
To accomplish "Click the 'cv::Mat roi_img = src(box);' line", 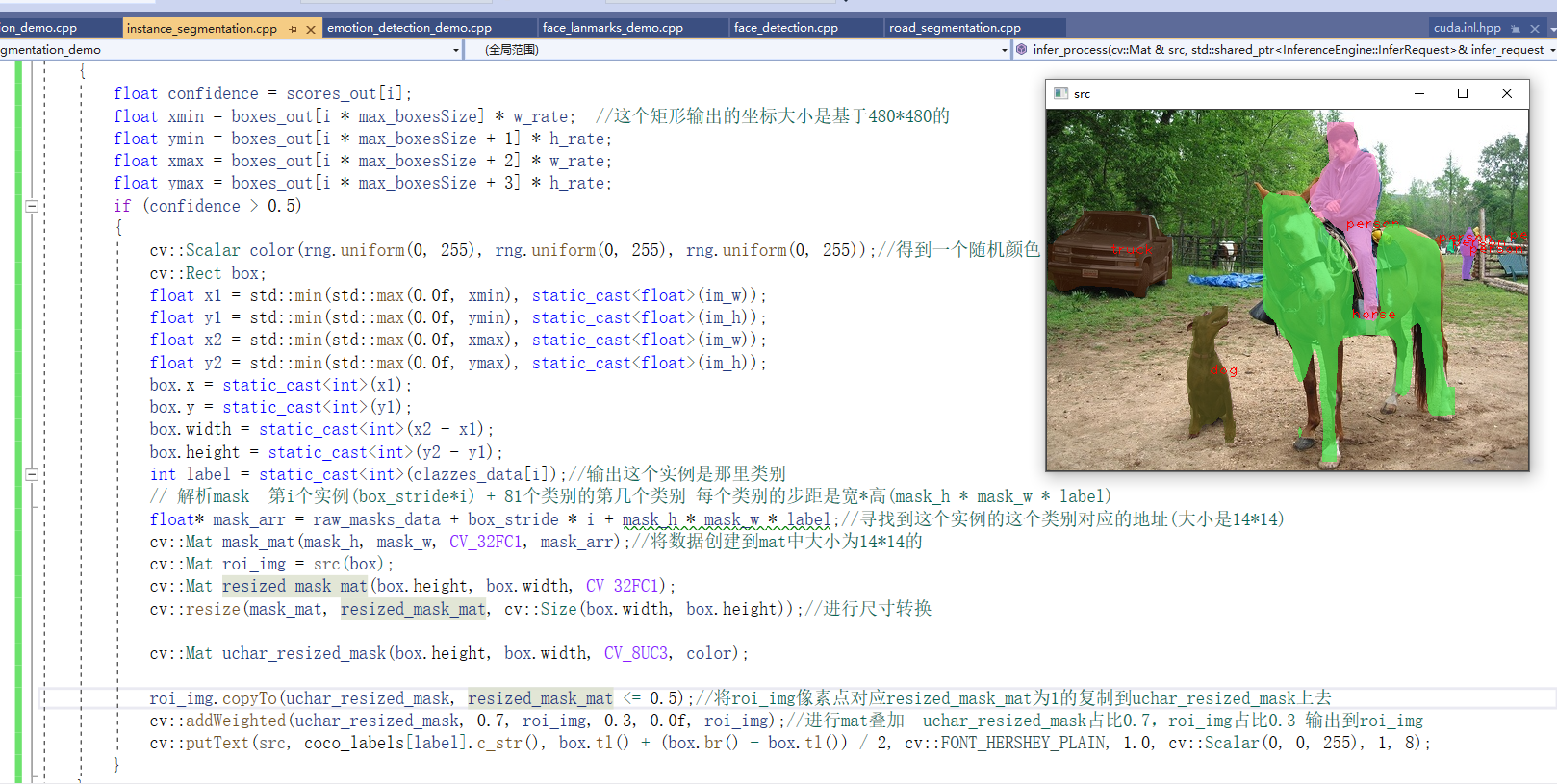I will point(272,564).
